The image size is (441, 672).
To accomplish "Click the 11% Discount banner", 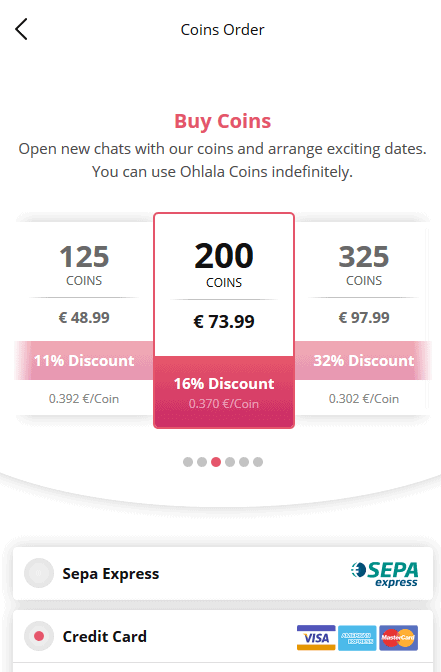I will 84,360.
